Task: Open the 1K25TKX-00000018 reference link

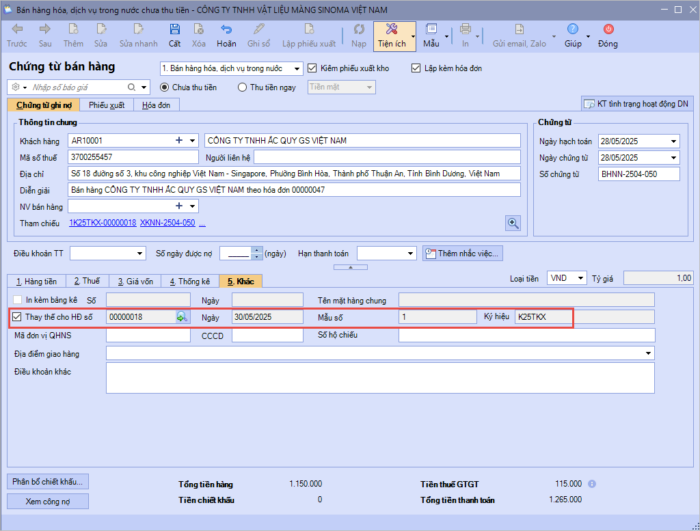Action: pyautogui.click(x=102, y=222)
